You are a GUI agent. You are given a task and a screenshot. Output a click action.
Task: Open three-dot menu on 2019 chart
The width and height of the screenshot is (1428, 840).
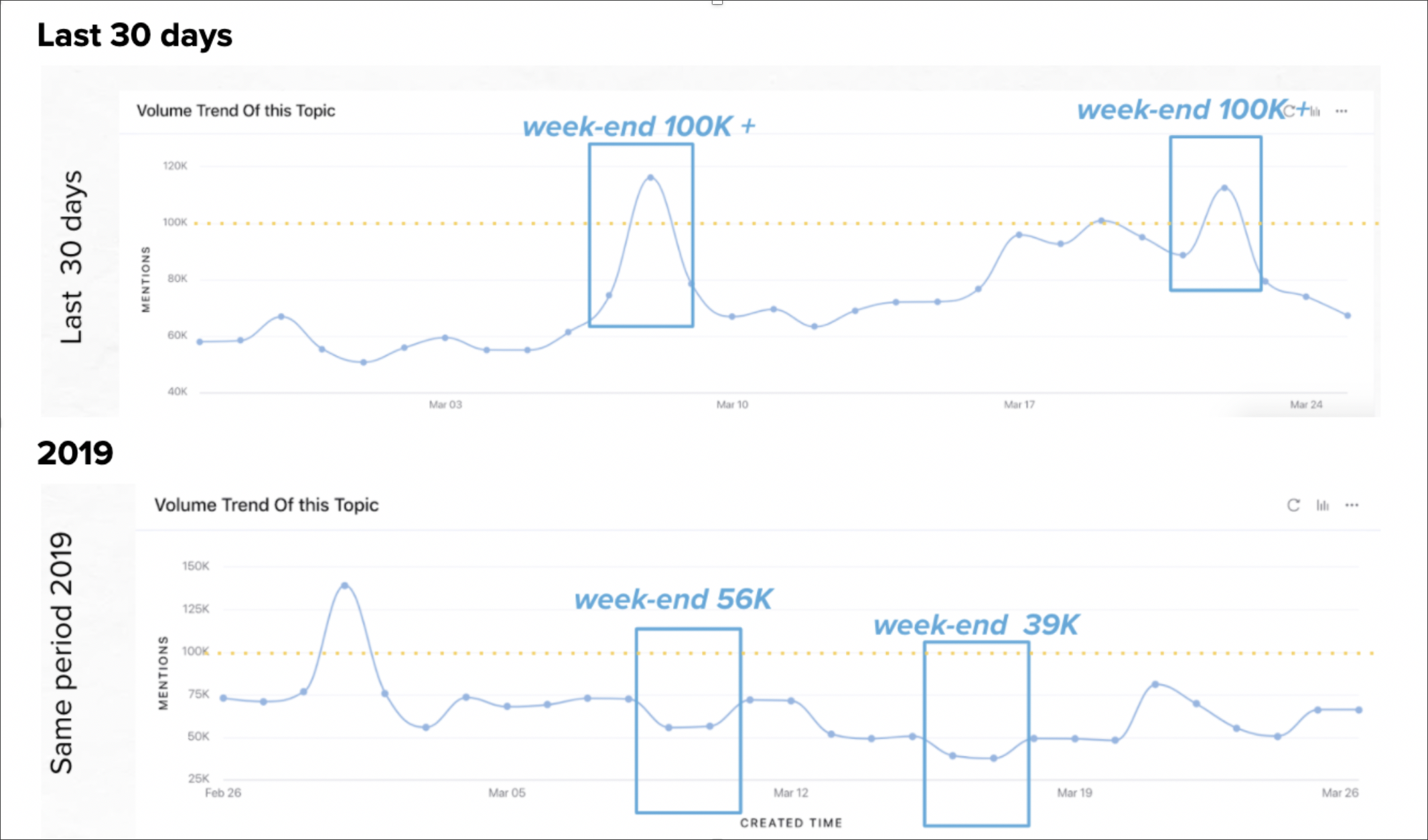click(x=1352, y=505)
